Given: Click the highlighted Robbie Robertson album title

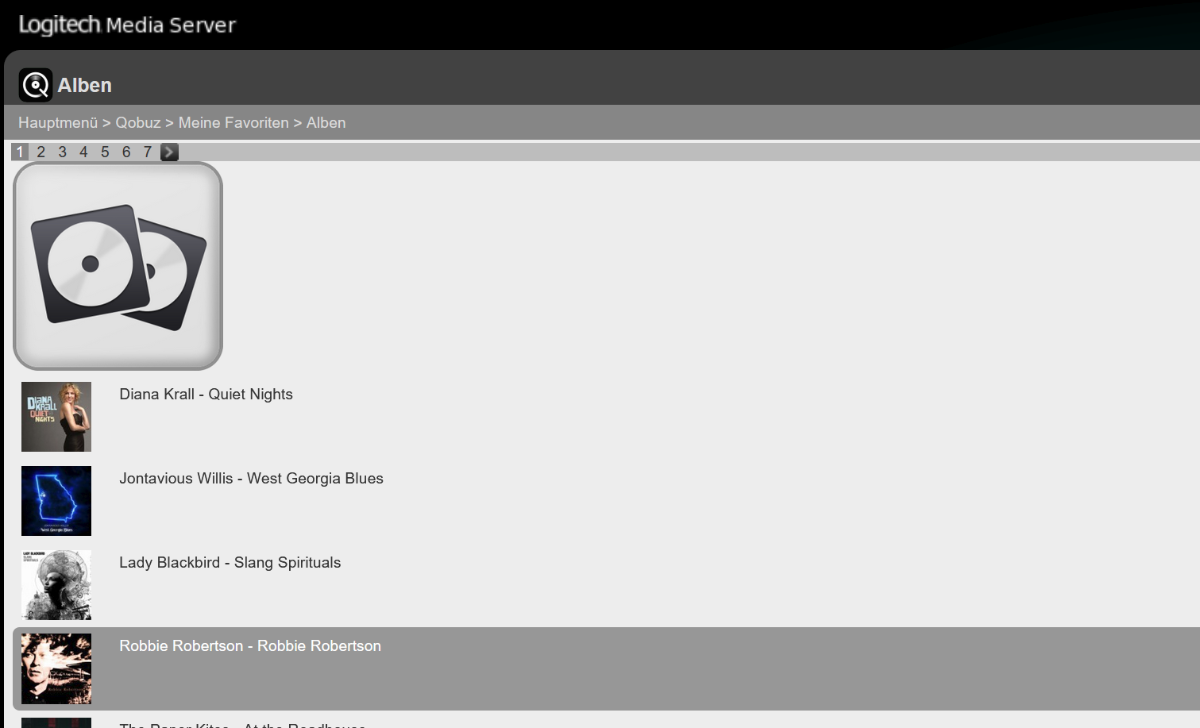Looking at the screenshot, I should (x=250, y=646).
